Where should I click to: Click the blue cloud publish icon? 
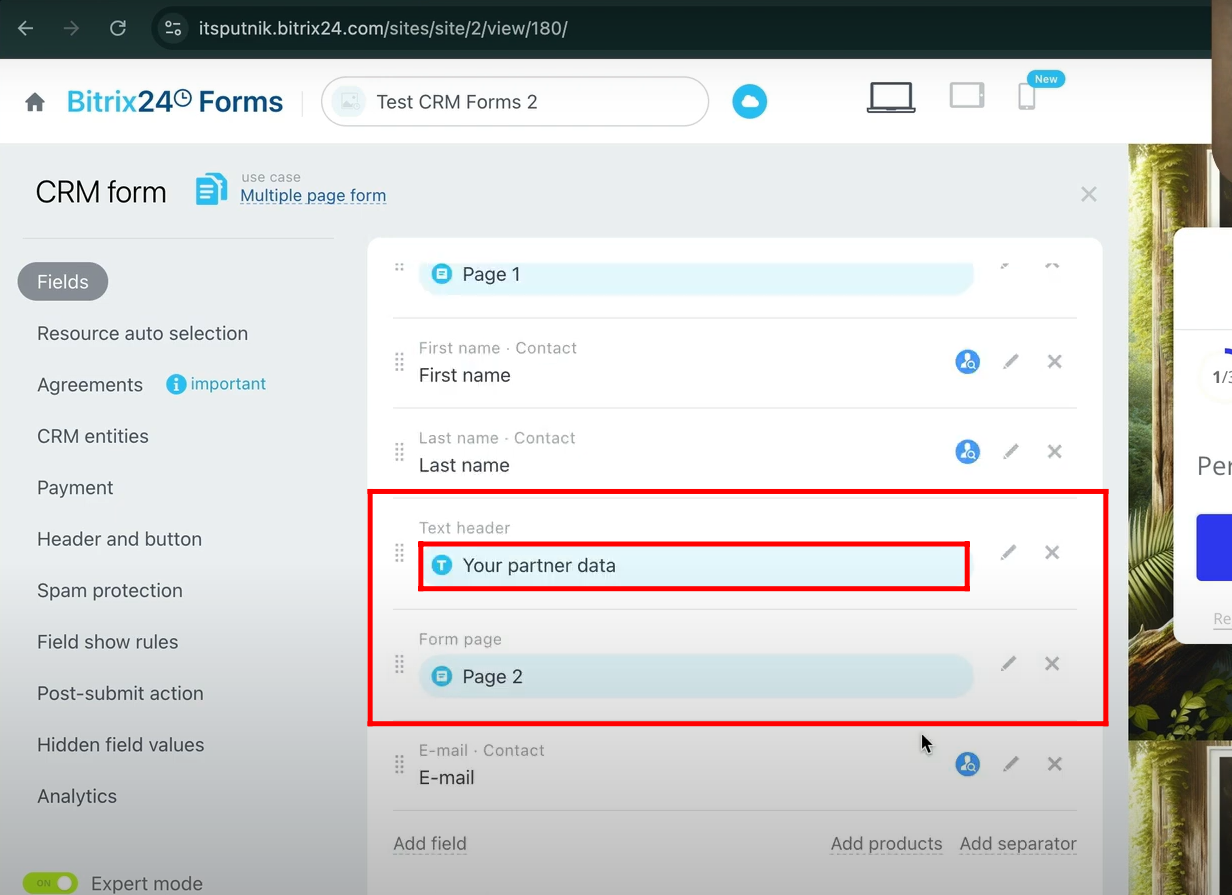point(749,102)
